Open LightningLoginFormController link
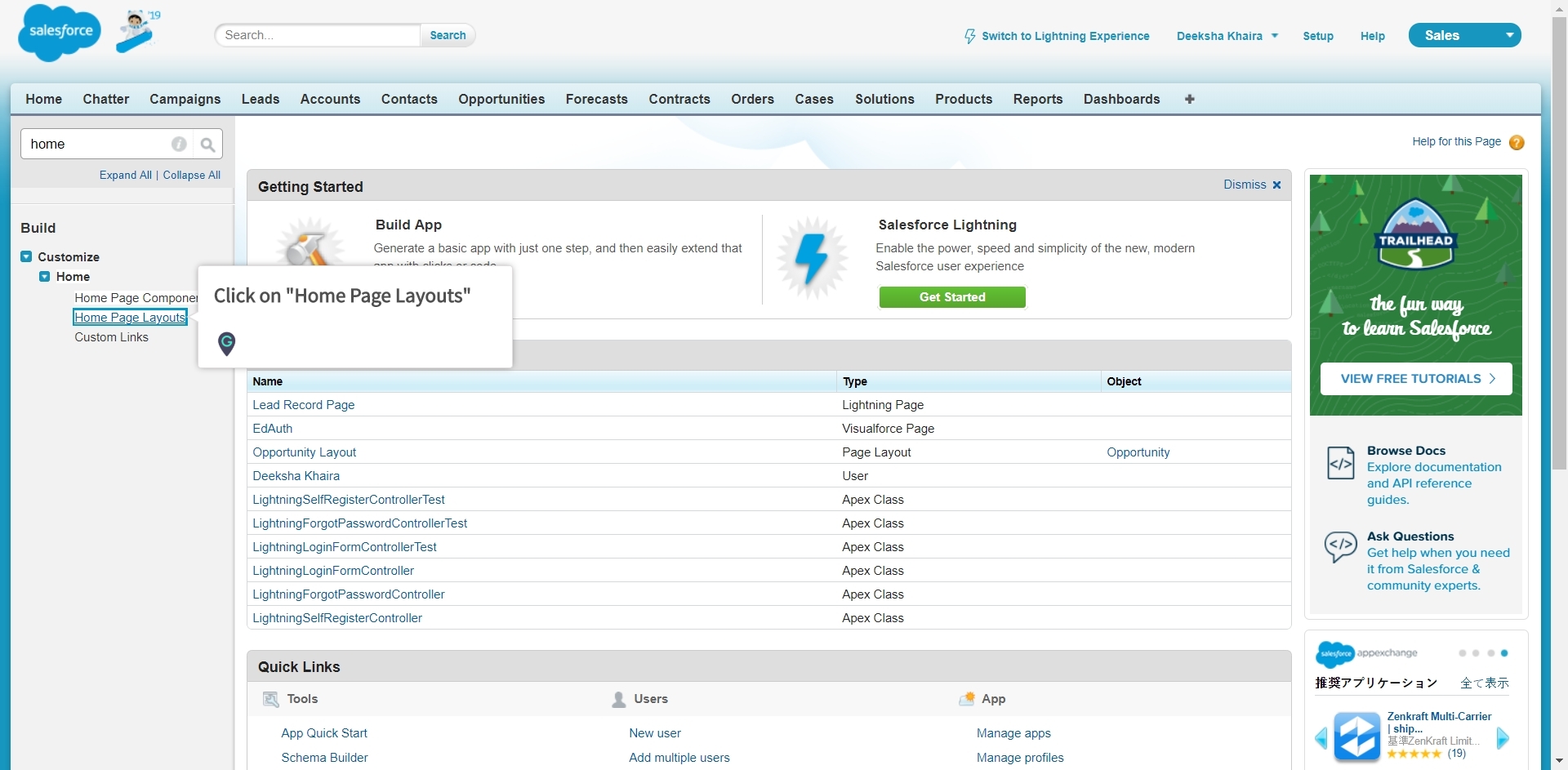Image resolution: width=1568 pixels, height=770 pixels. (x=333, y=571)
